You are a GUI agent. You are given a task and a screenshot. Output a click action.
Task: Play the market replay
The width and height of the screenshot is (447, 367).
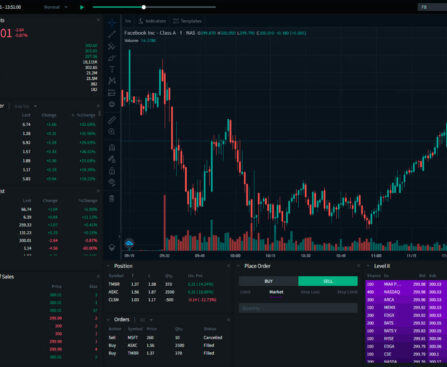pos(82,7)
